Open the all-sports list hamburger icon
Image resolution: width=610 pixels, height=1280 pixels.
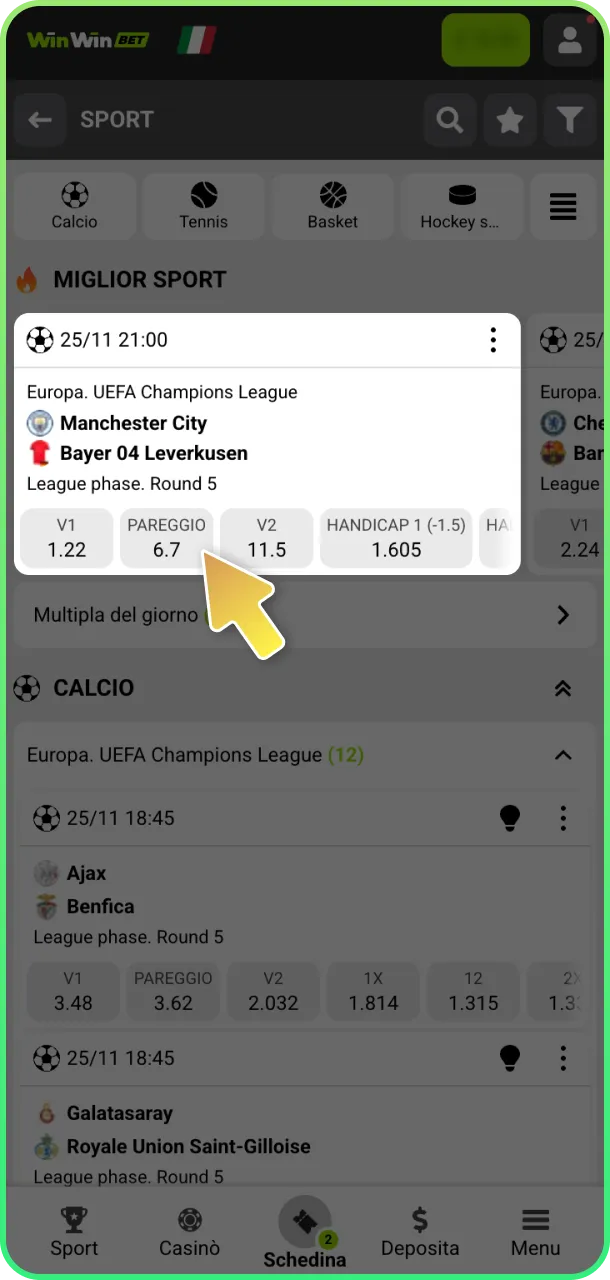pyautogui.click(x=563, y=207)
